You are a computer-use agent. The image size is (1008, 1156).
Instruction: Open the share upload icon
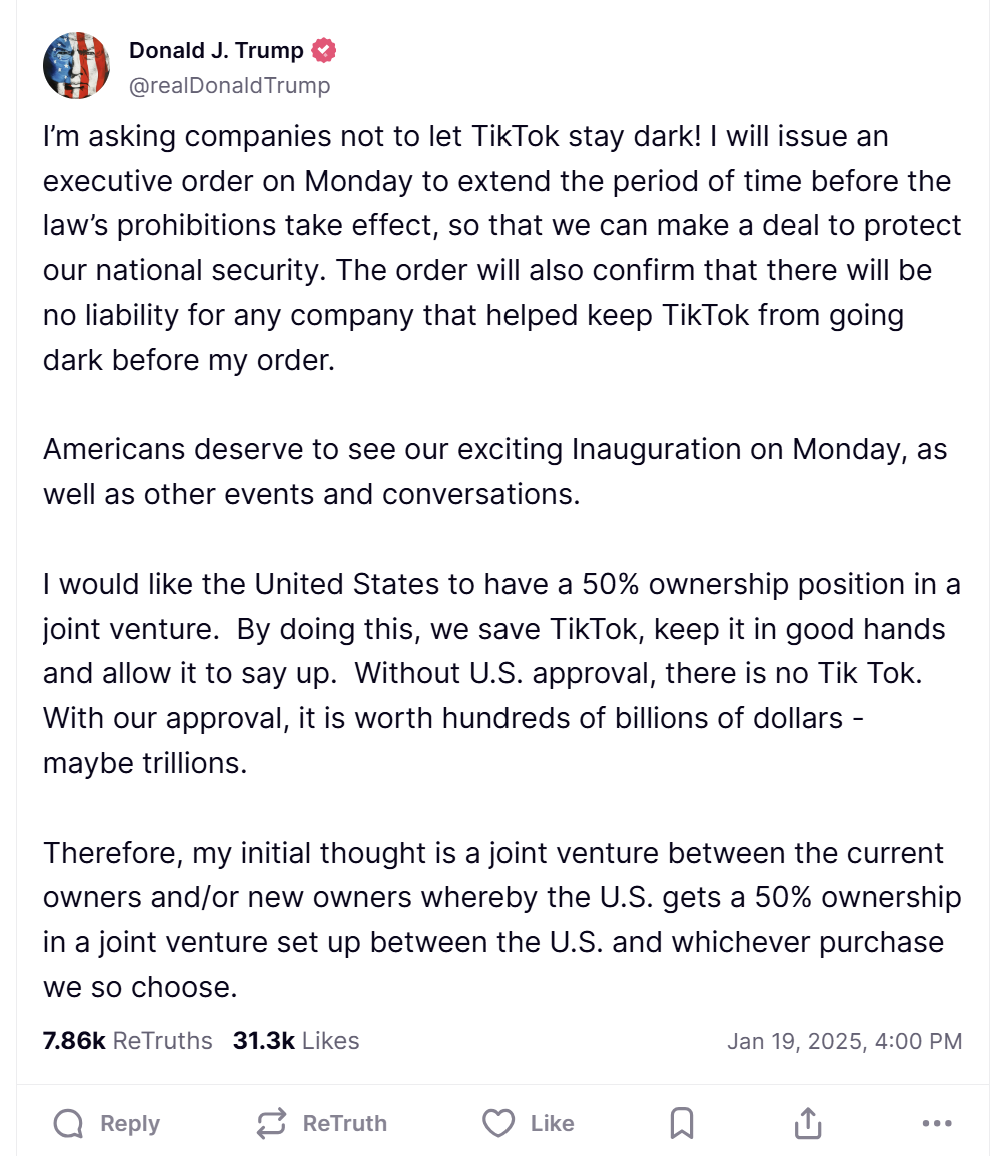tap(808, 1123)
